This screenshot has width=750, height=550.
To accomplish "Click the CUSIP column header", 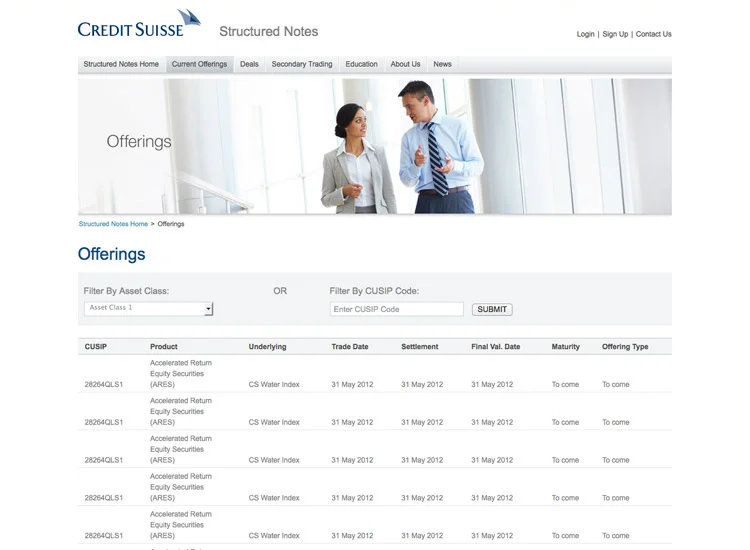I will pos(96,347).
